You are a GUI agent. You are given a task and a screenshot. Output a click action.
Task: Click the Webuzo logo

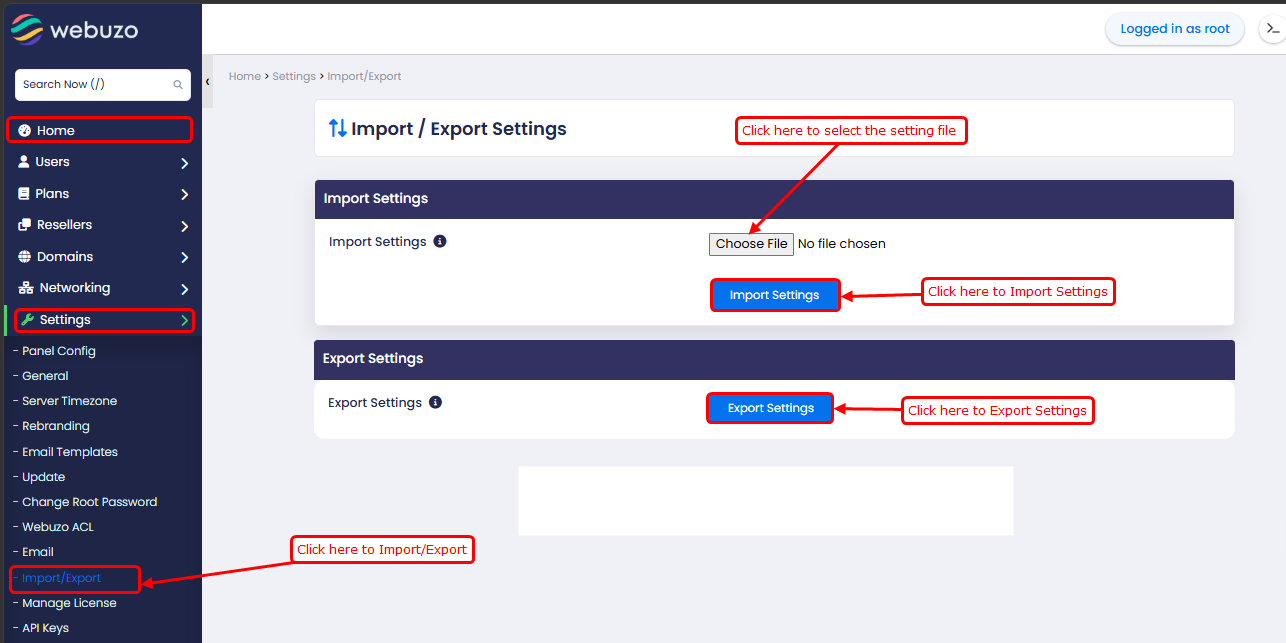coord(75,30)
